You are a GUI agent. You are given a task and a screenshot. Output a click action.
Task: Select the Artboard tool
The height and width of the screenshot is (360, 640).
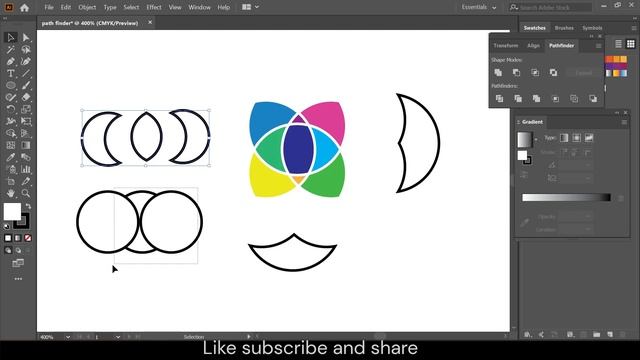point(11,181)
